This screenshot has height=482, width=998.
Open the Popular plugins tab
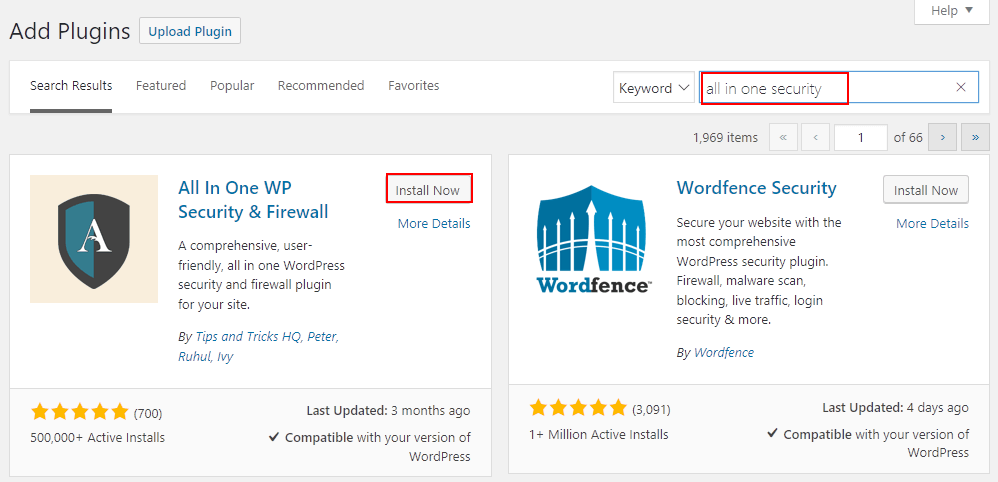click(232, 86)
